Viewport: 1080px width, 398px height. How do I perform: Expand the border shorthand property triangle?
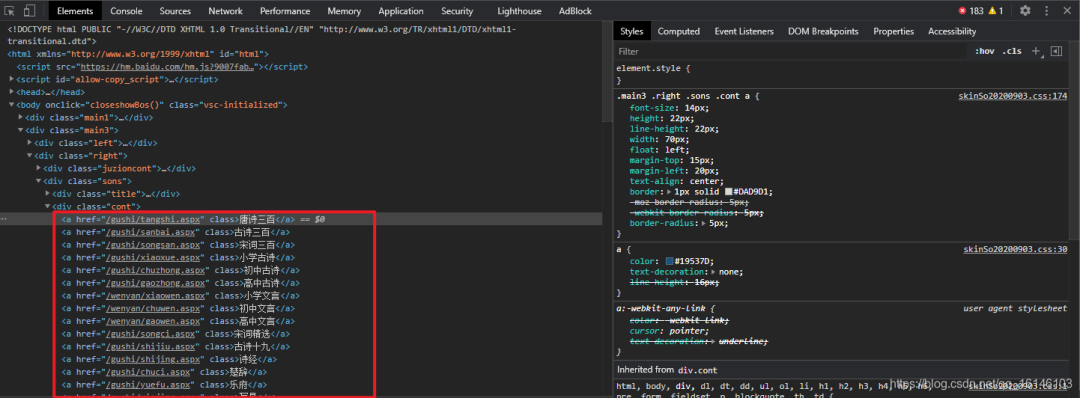click(x=670, y=192)
